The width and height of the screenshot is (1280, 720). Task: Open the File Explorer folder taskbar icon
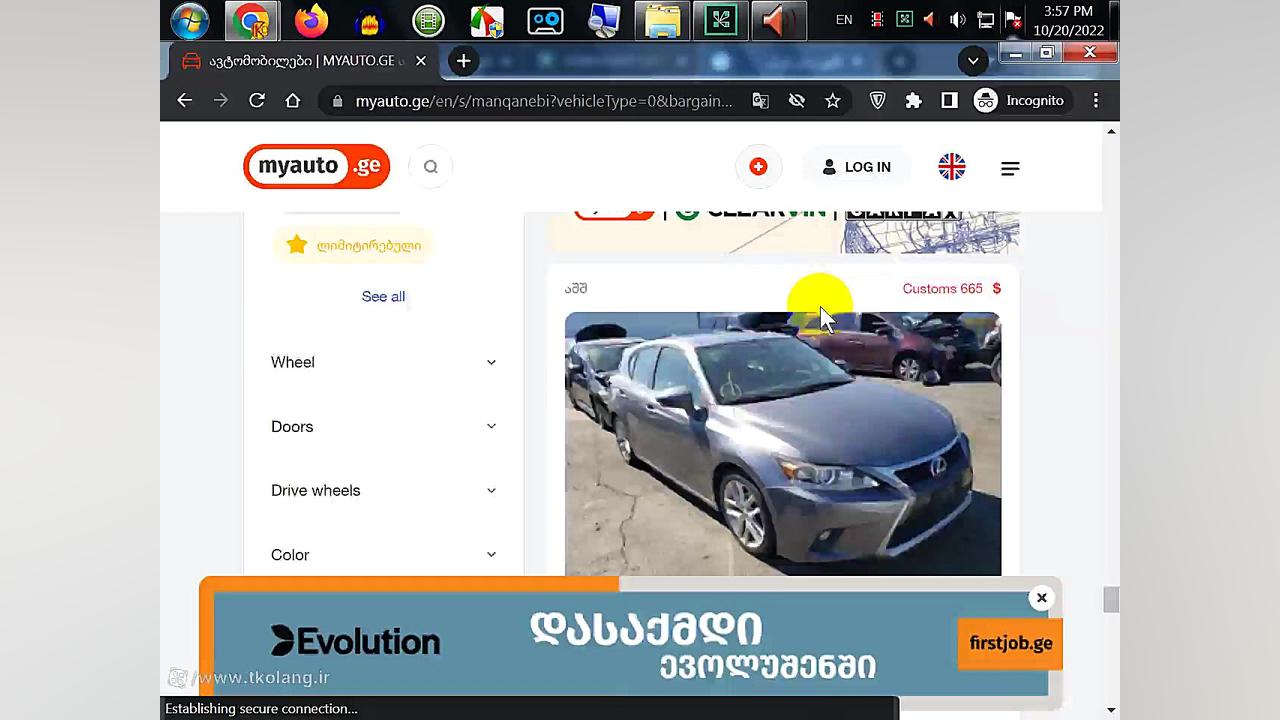click(x=662, y=20)
